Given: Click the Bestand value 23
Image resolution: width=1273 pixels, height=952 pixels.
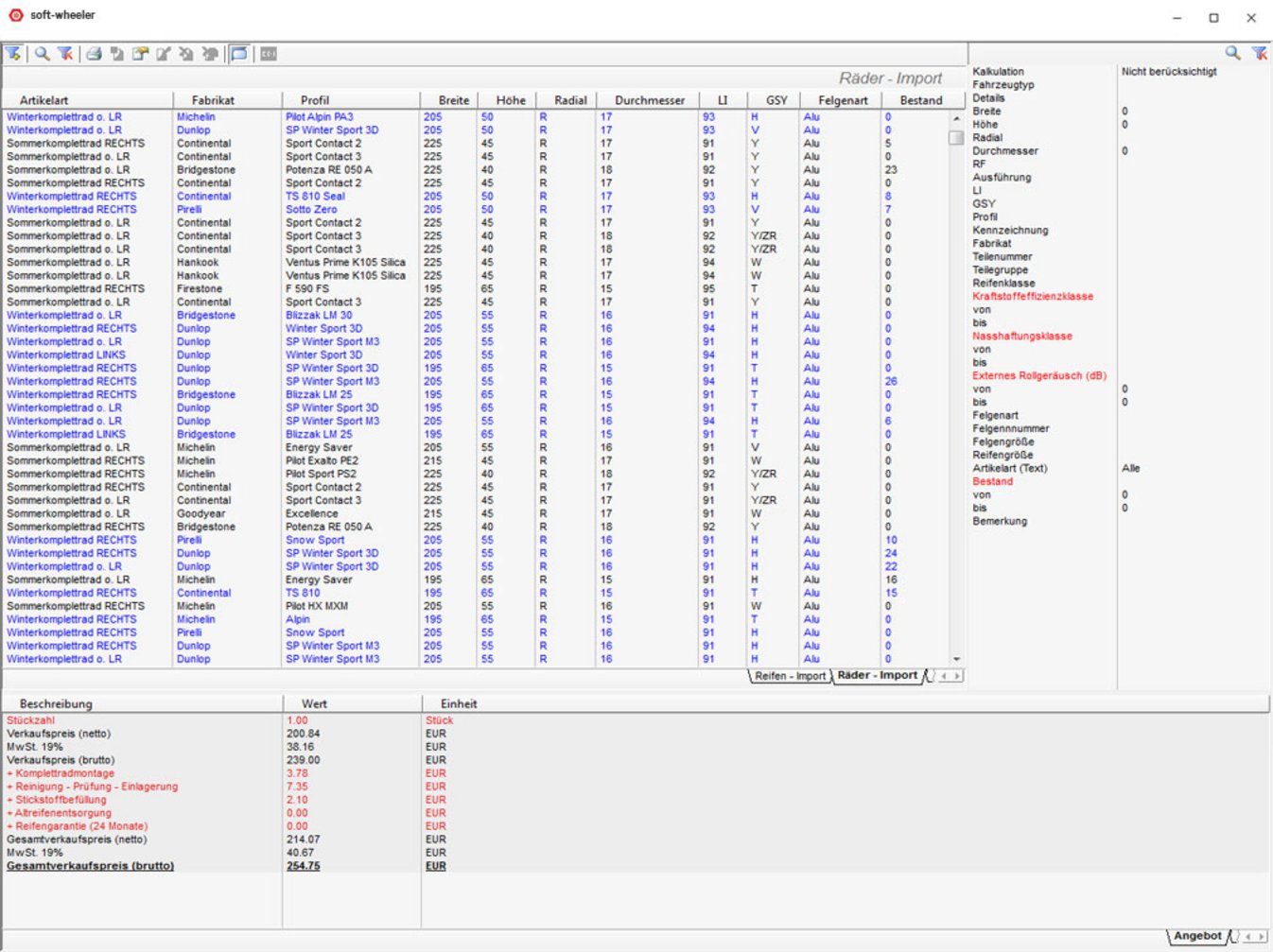Looking at the screenshot, I should point(891,170).
